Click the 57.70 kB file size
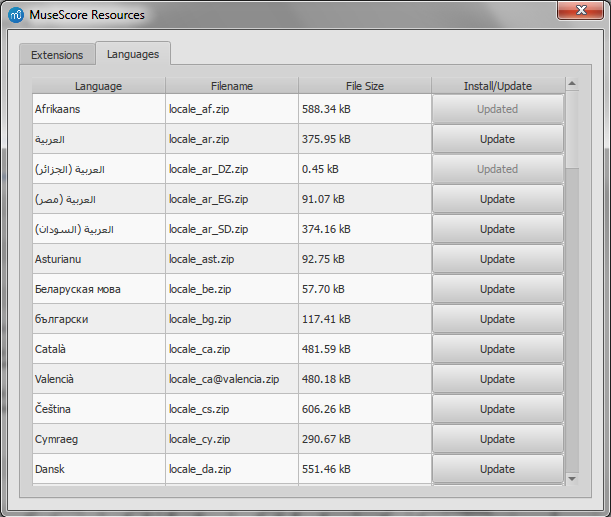The height and width of the screenshot is (517, 611). [x=323, y=289]
